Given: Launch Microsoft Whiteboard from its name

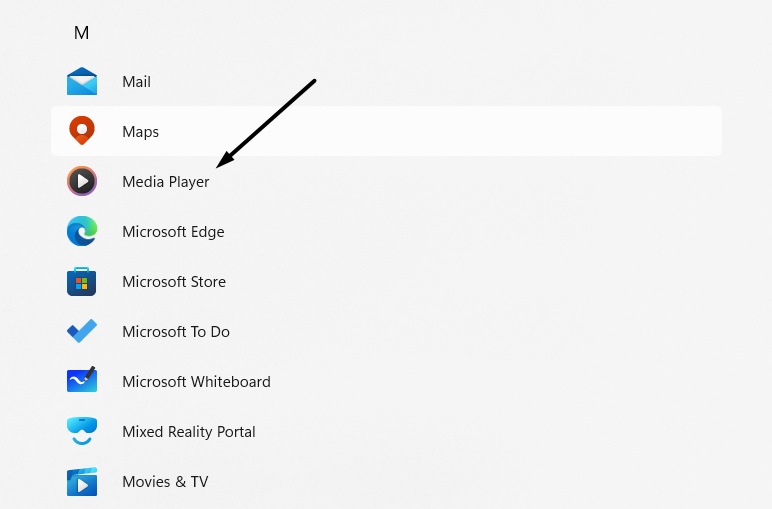Looking at the screenshot, I should coord(196,382).
